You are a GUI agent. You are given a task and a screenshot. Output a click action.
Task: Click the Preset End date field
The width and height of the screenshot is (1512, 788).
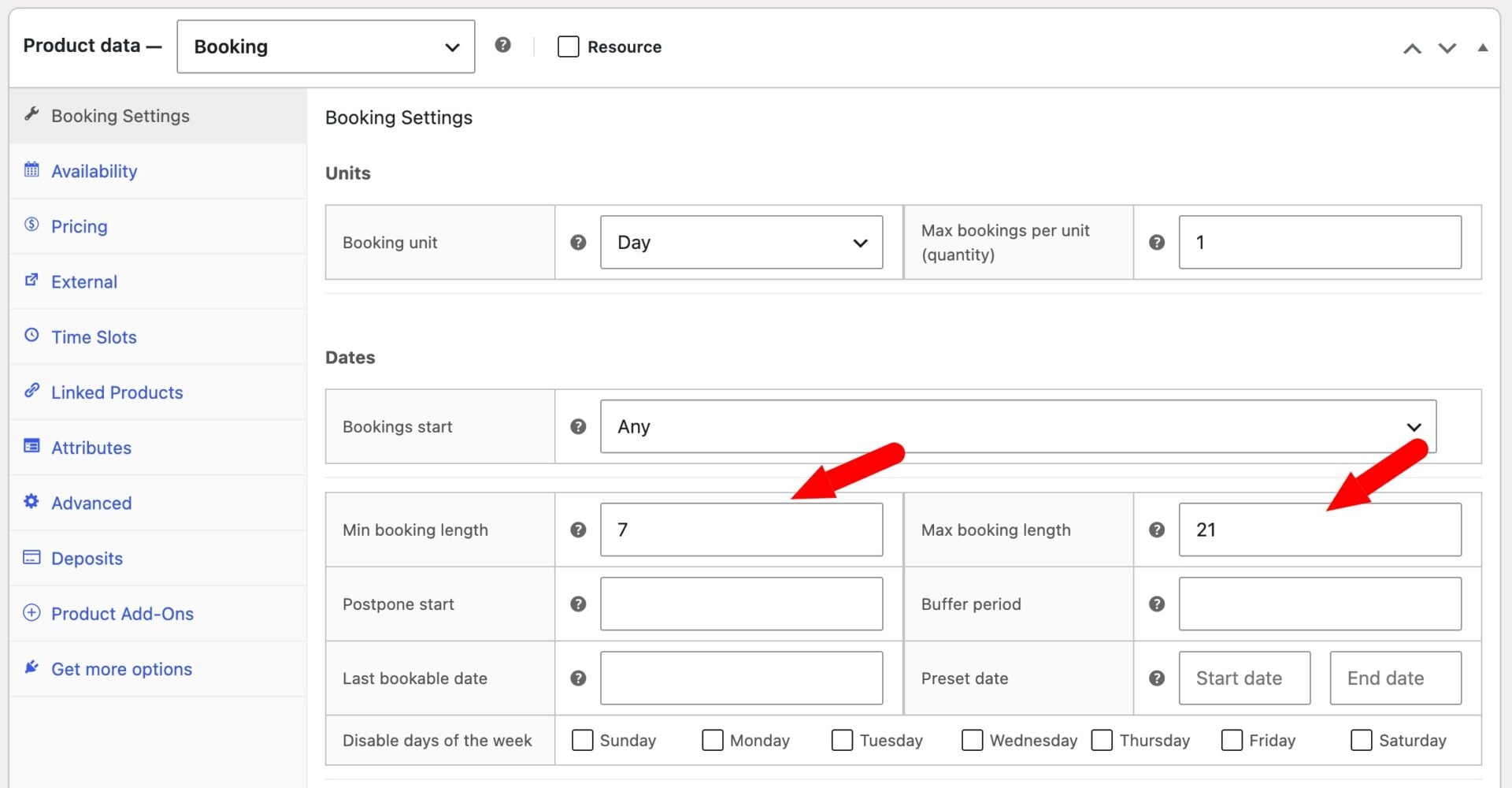[x=1395, y=678]
